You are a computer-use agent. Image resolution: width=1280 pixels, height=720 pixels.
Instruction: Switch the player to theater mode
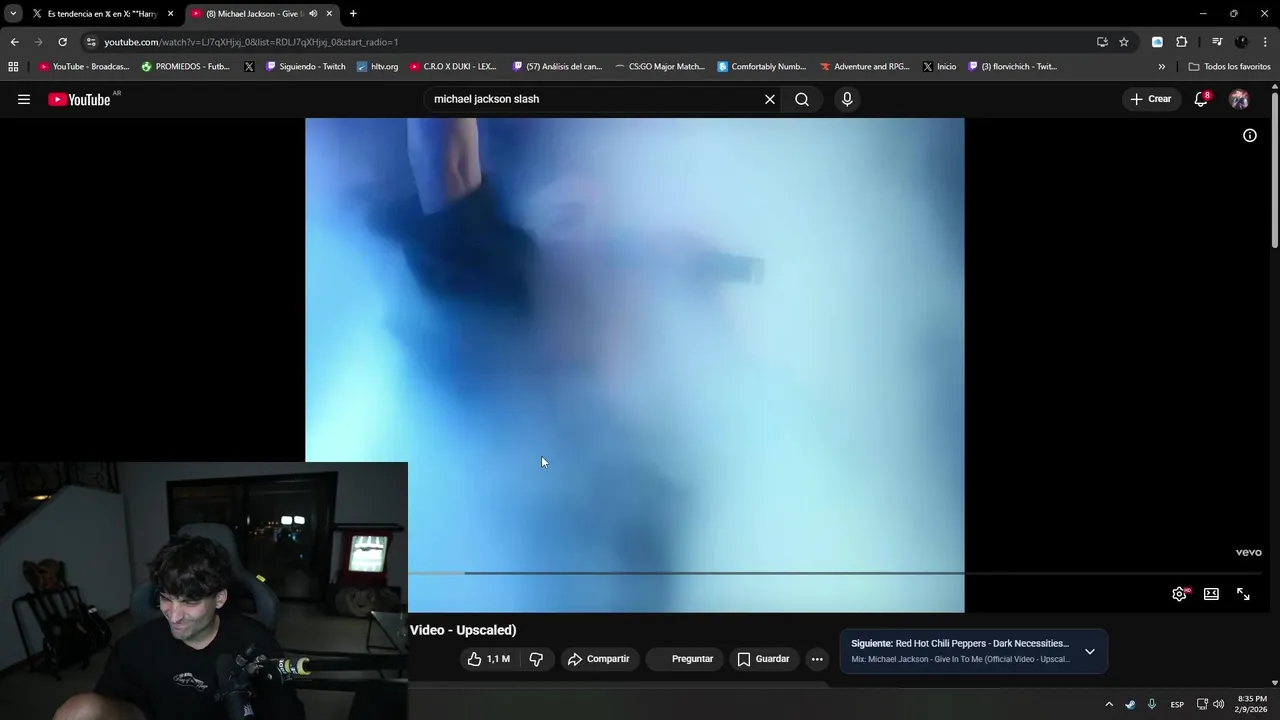coord(1211,594)
